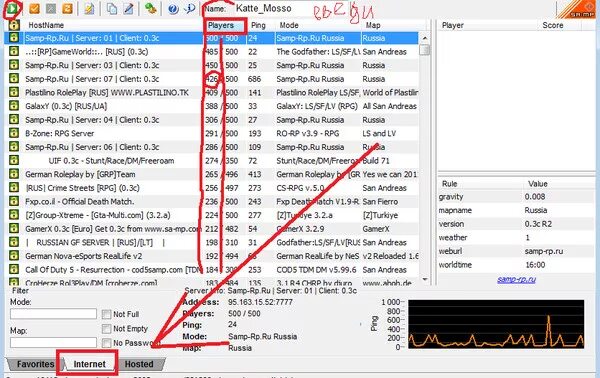Click the green Connect play icon
This screenshot has height=378, width=600.
point(12,8)
